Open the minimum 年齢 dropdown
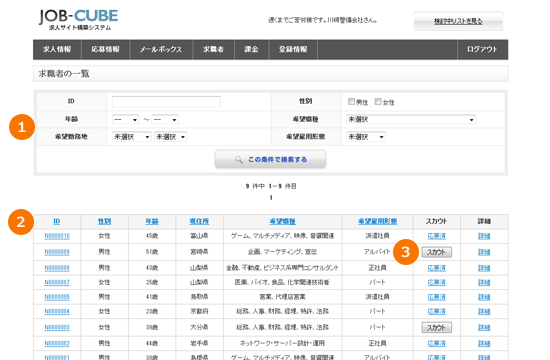The image size is (550, 360). click(125, 120)
